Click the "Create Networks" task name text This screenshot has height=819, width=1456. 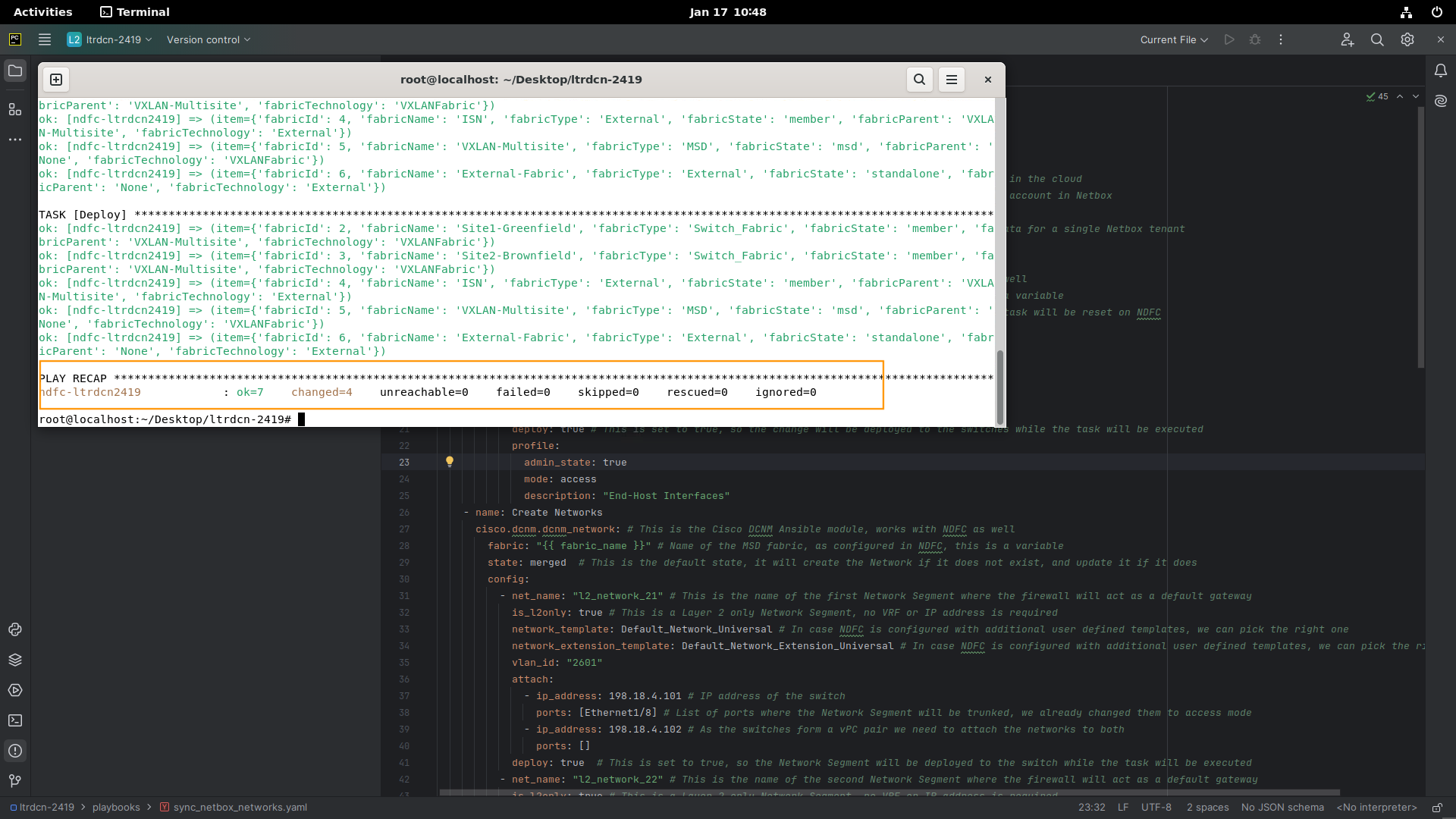pos(557,513)
